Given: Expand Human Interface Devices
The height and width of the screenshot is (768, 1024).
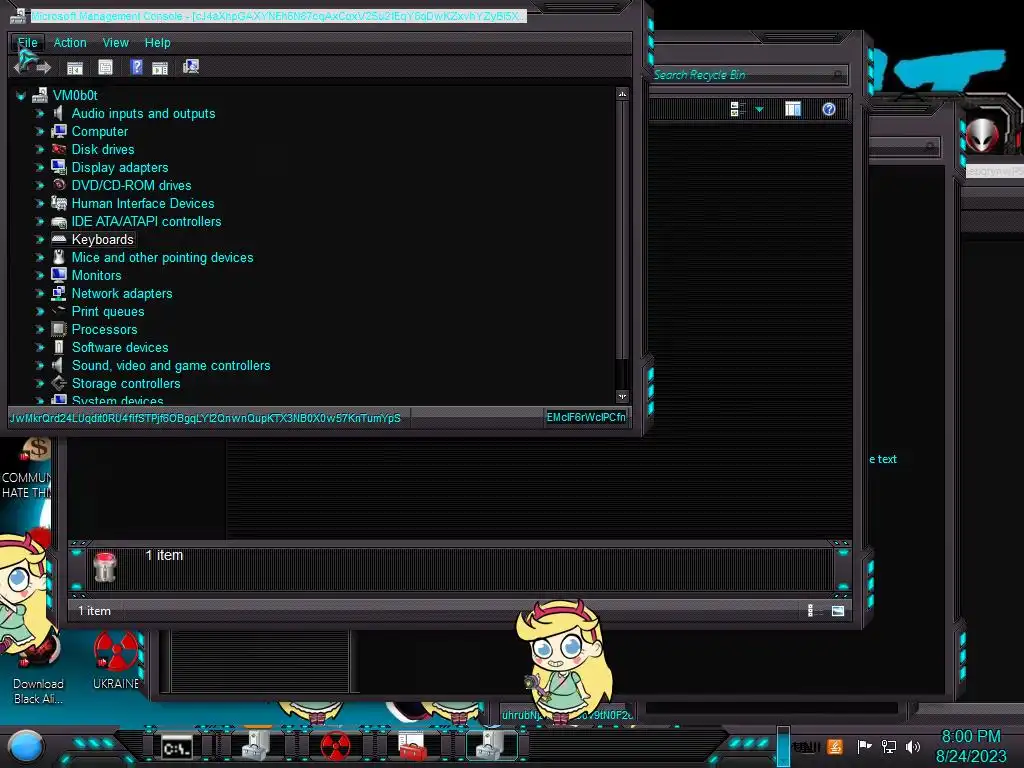Looking at the screenshot, I should [39, 203].
